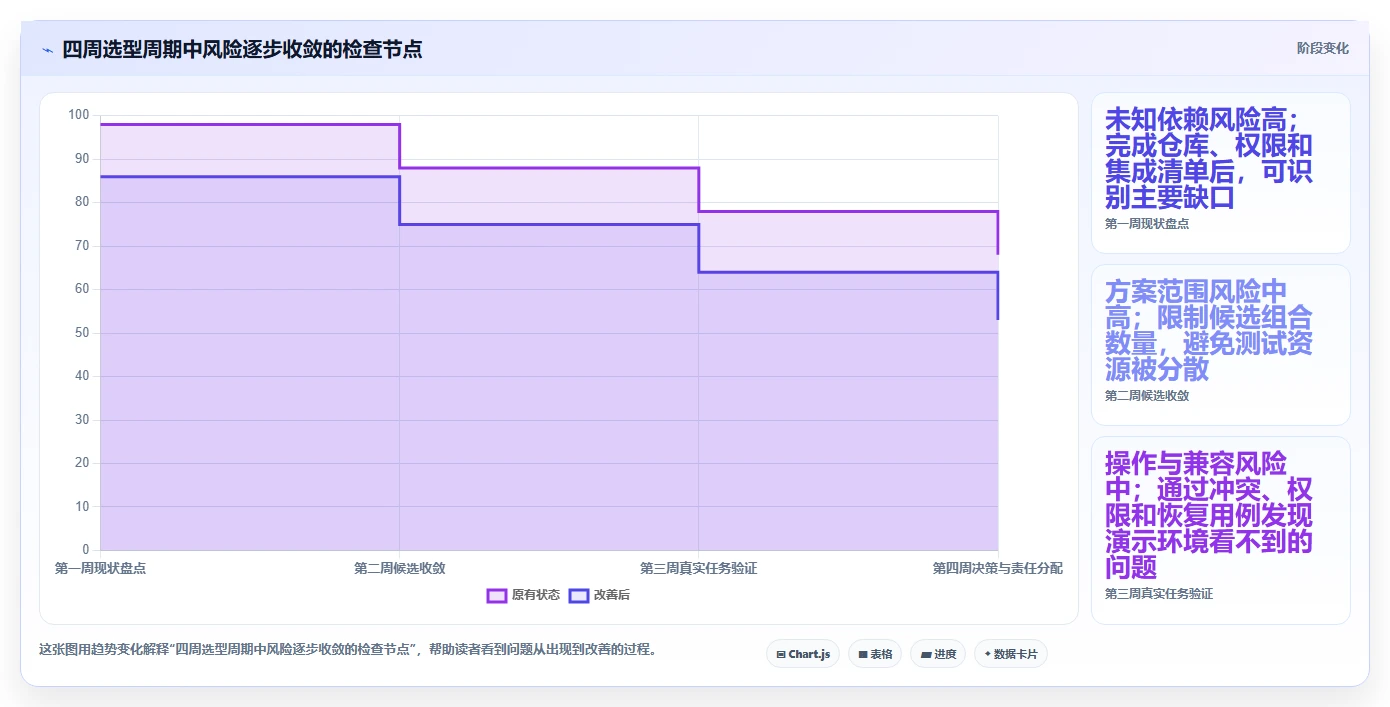Select the 表格 tag
Image resolution: width=1390 pixels, height=707 pixels.
pyautogui.click(x=875, y=654)
